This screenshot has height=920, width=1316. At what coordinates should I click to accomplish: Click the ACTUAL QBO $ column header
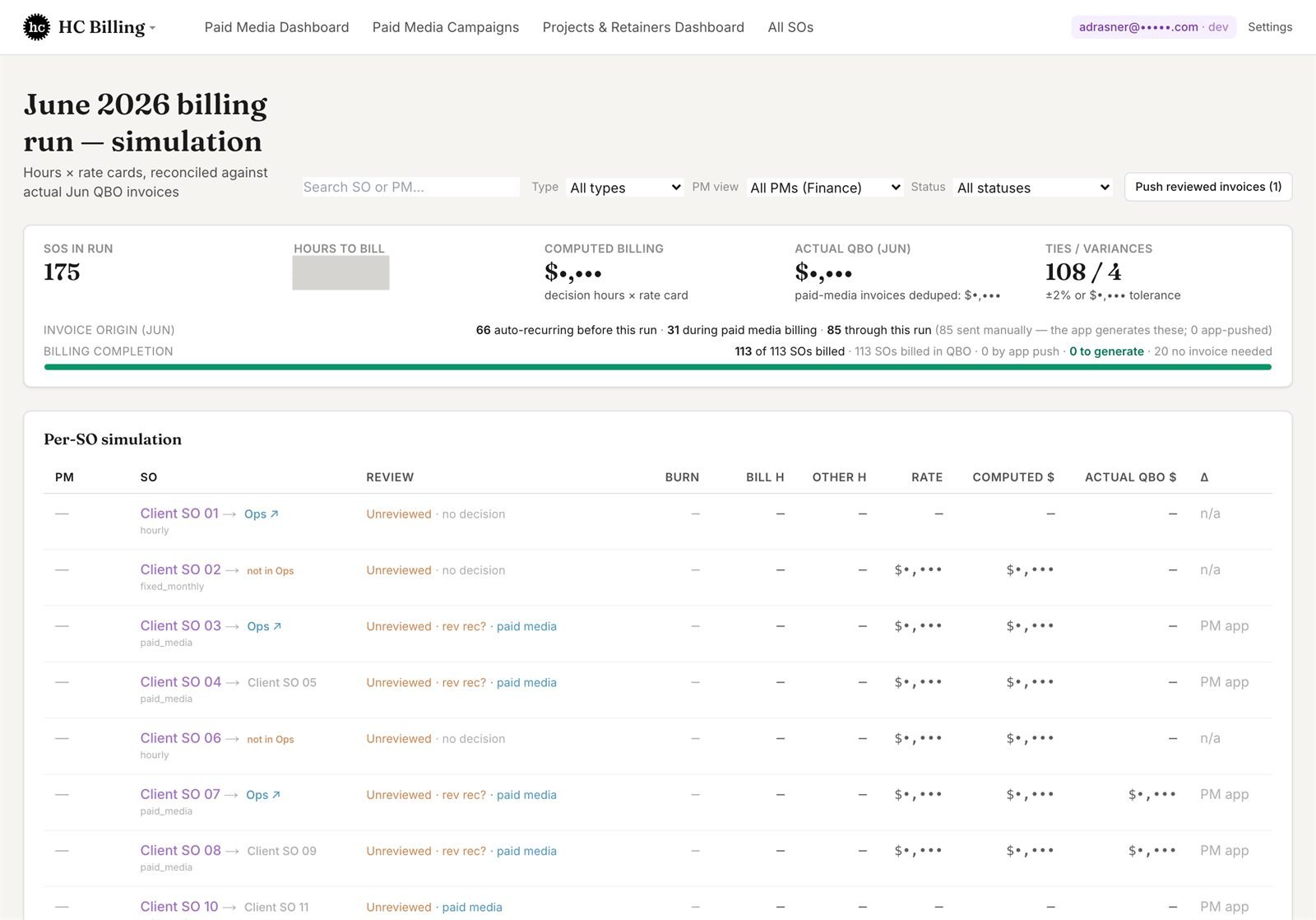click(1130, 477)
